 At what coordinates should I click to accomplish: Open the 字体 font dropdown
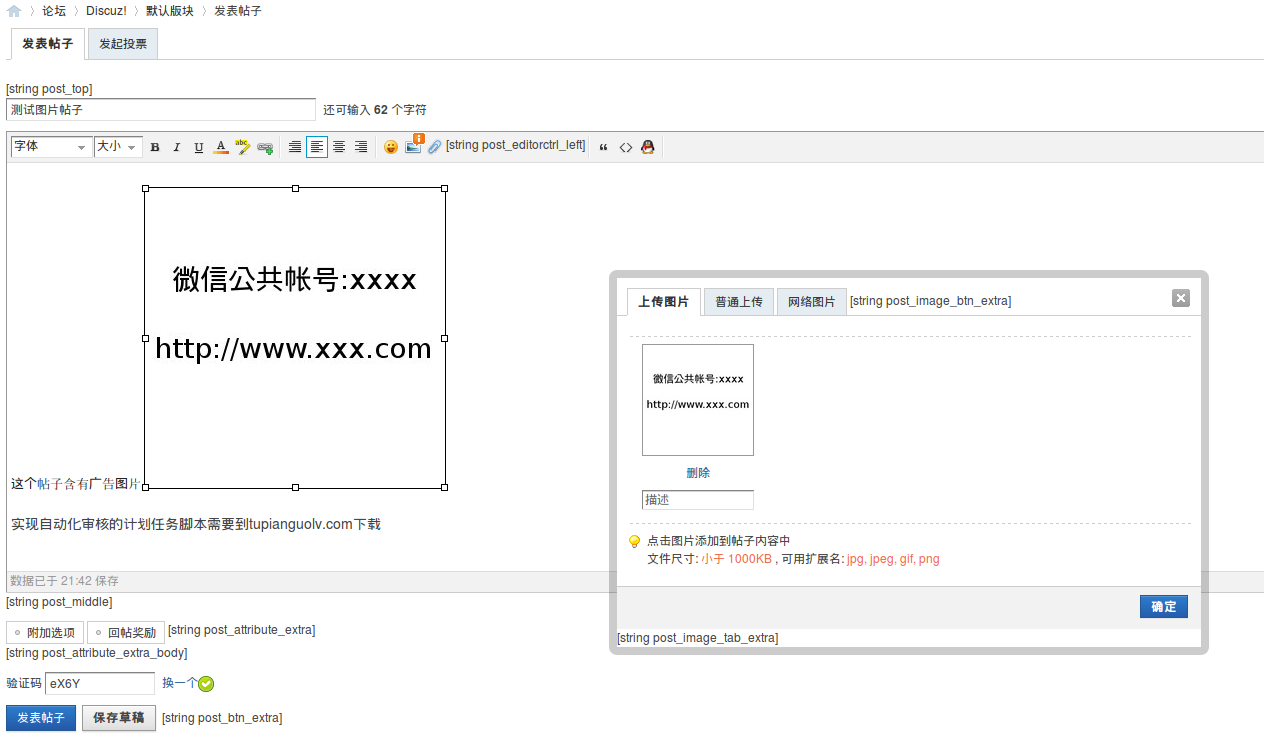pyautogui.click(x=50, y=146)
